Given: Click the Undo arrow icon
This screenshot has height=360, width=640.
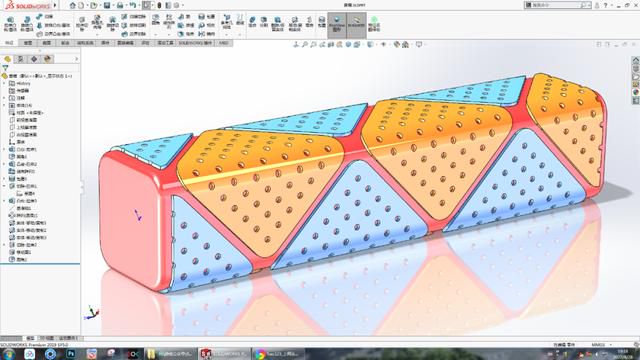Looking at the screenshot, I should (133, 5).
